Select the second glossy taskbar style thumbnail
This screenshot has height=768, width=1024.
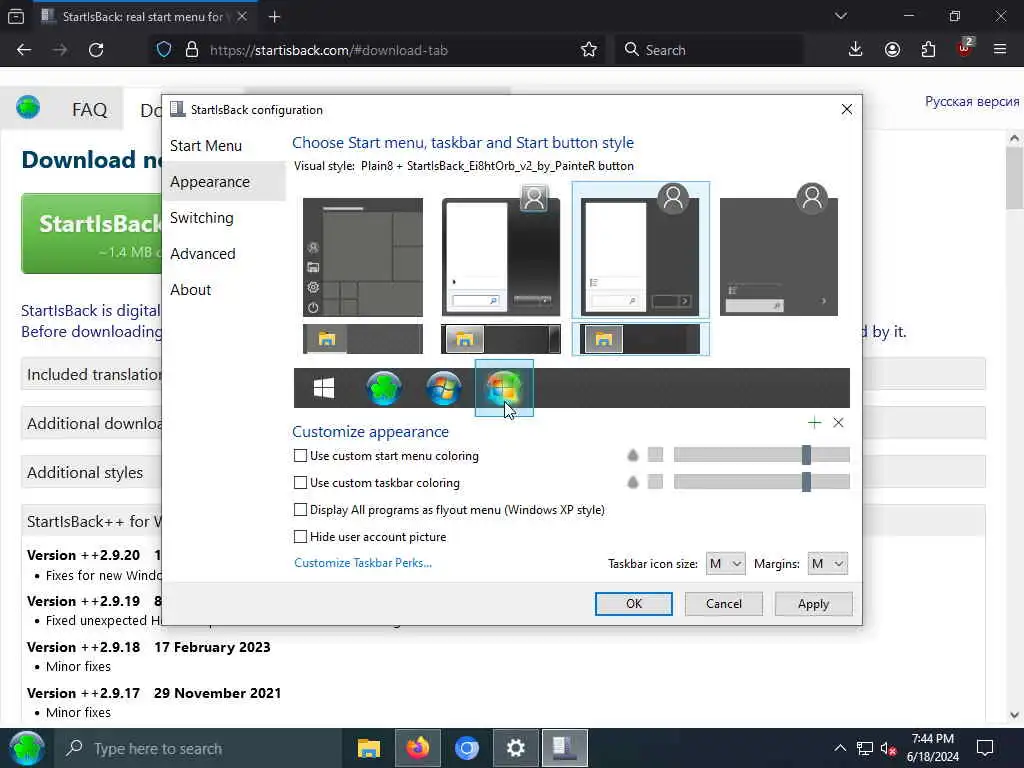click(x=501, y=339)
